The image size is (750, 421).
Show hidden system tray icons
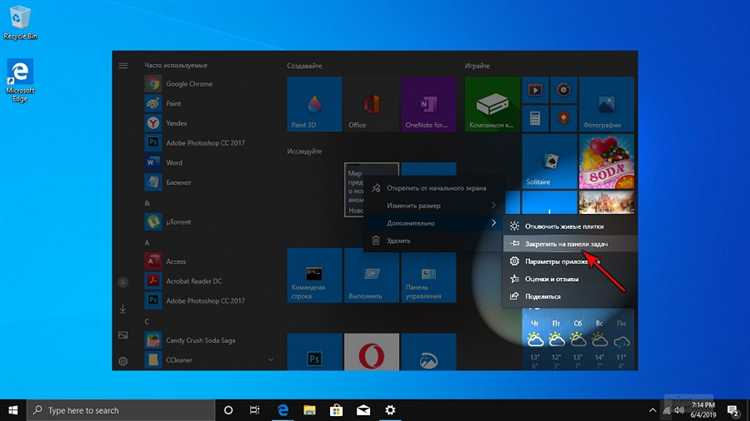[652, 410]
